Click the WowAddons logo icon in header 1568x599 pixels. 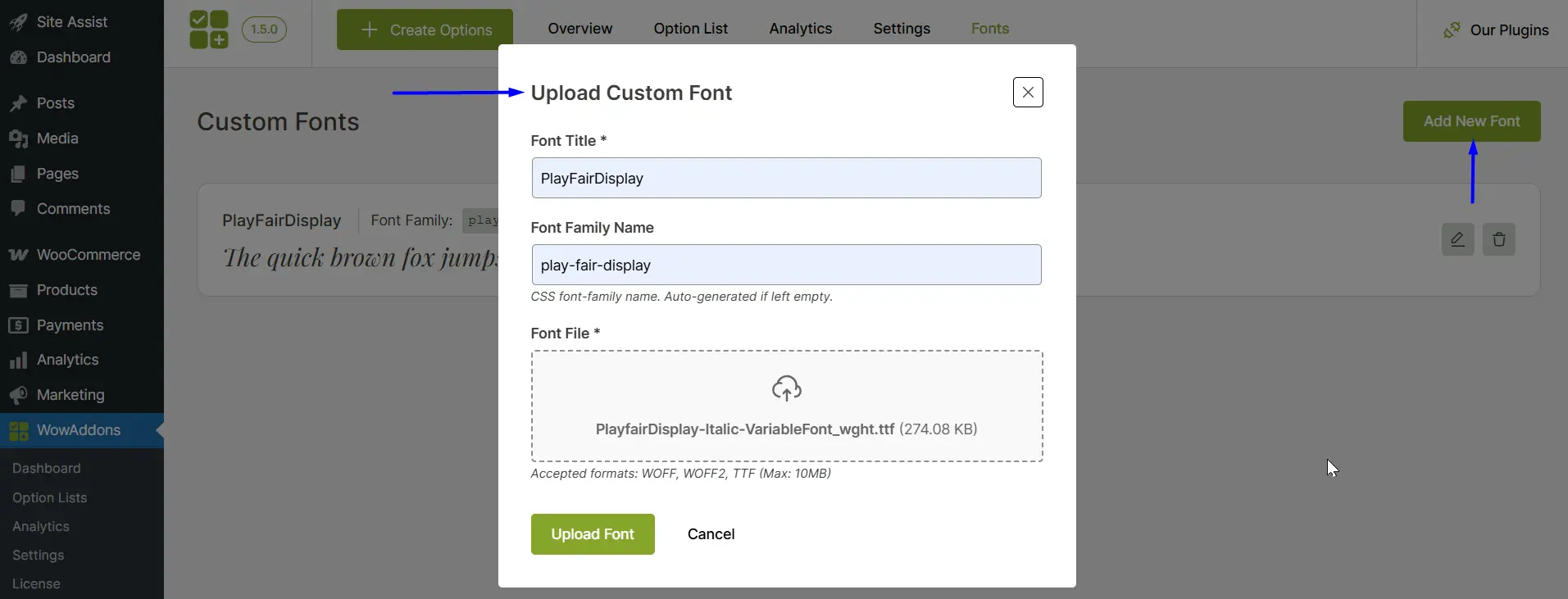[x=209, y=29]
